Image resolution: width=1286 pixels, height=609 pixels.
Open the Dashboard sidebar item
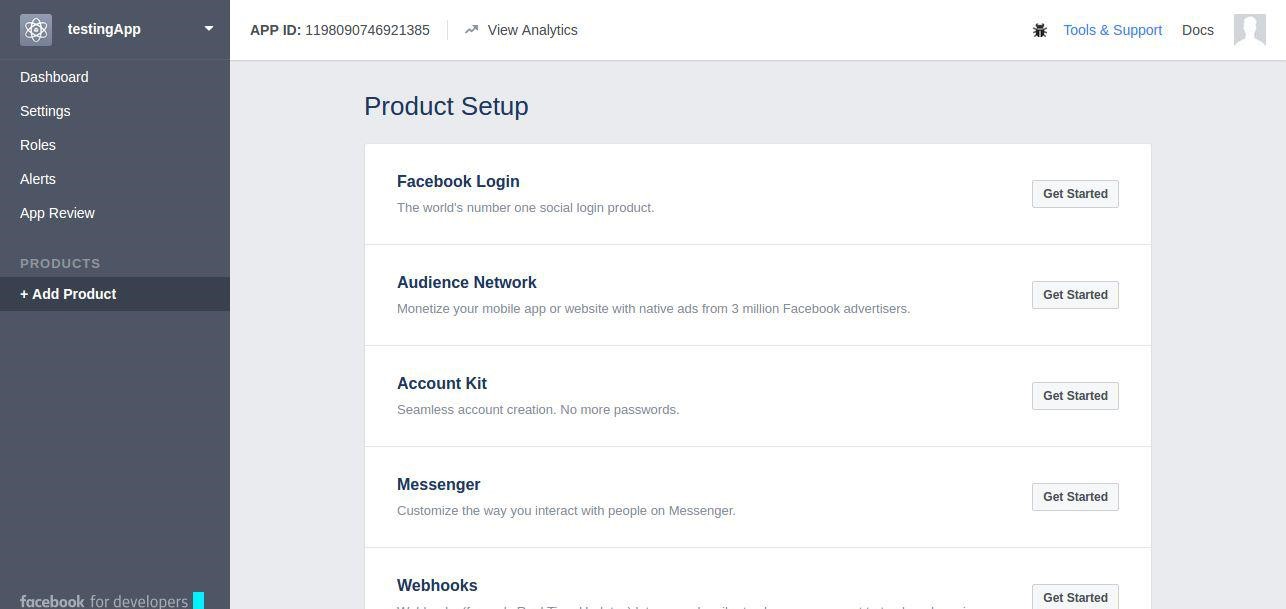pos(54,77)
